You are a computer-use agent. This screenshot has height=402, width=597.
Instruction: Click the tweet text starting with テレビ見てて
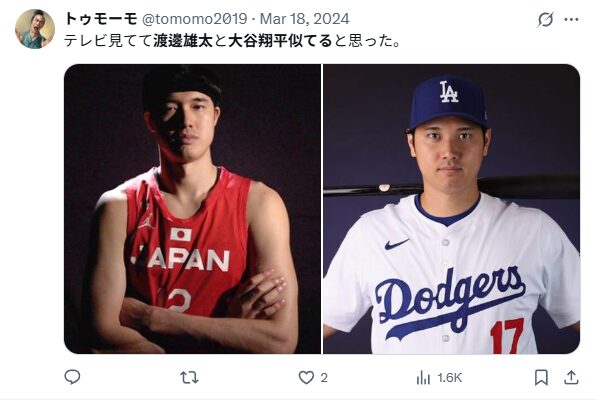[x=232, y=41]
